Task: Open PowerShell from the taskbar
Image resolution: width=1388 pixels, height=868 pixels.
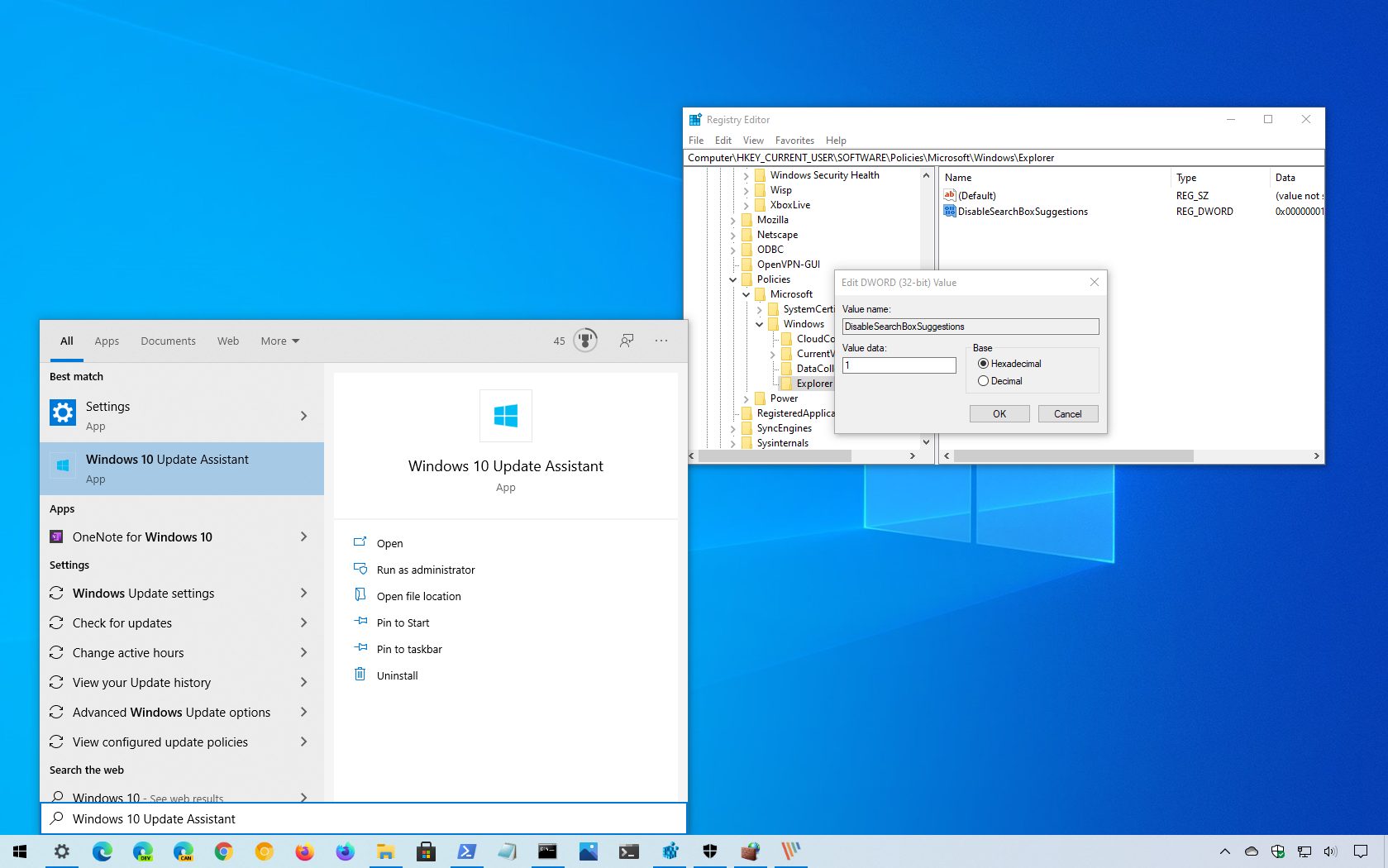Action: coord(467,851)
